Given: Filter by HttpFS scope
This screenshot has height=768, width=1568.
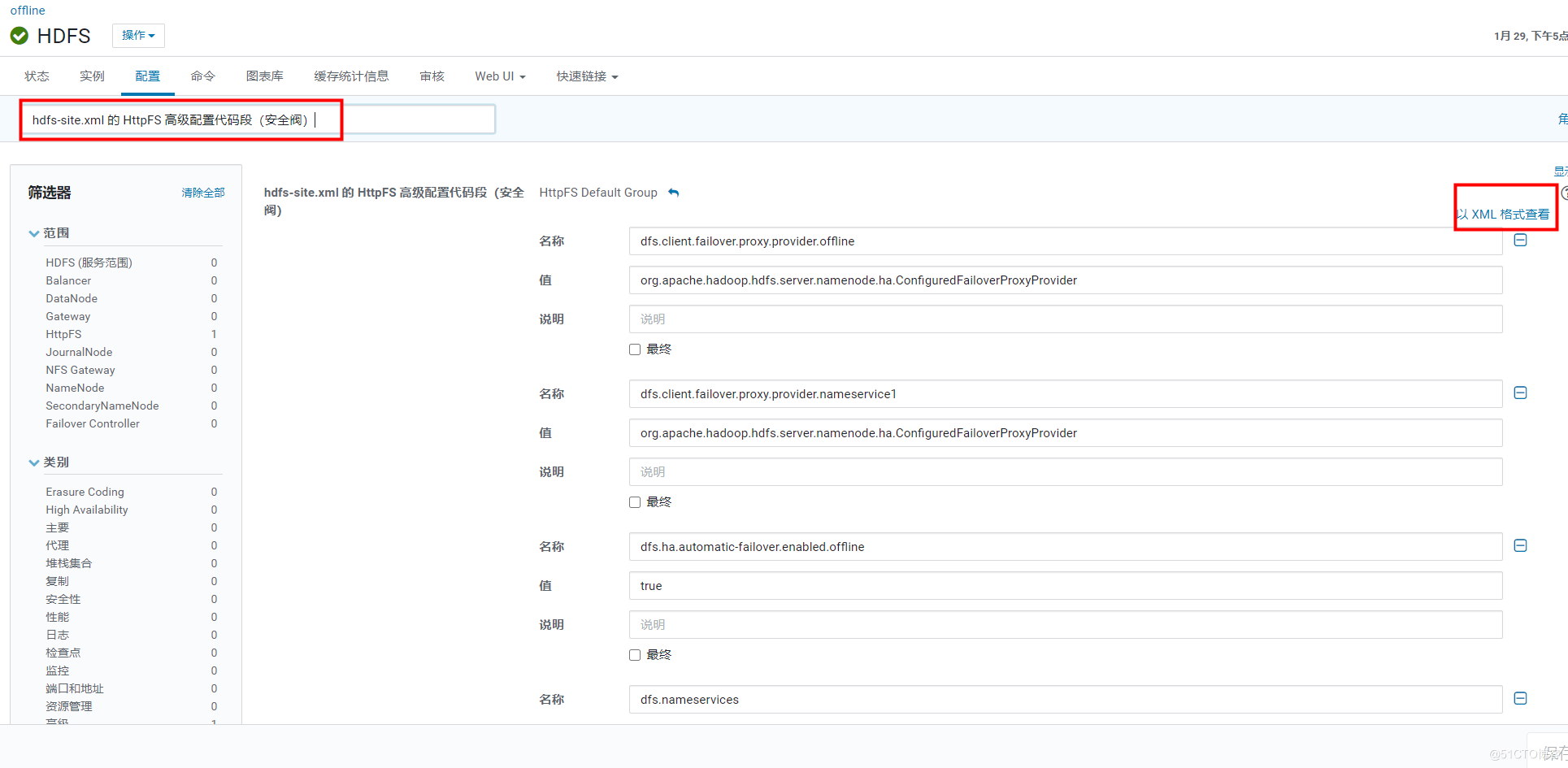Looking at the screenshot, I should 63,334.
